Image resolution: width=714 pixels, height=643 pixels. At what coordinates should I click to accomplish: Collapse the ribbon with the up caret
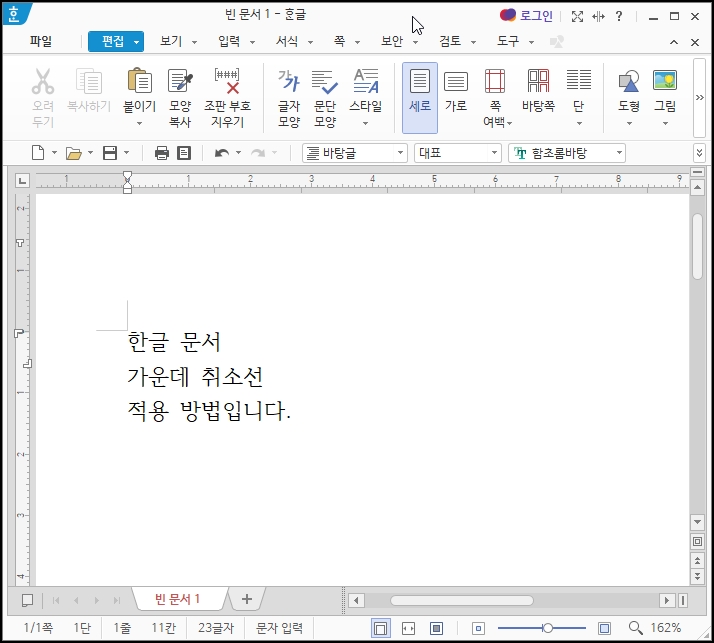pyautogui.click(x=674, y=42)
